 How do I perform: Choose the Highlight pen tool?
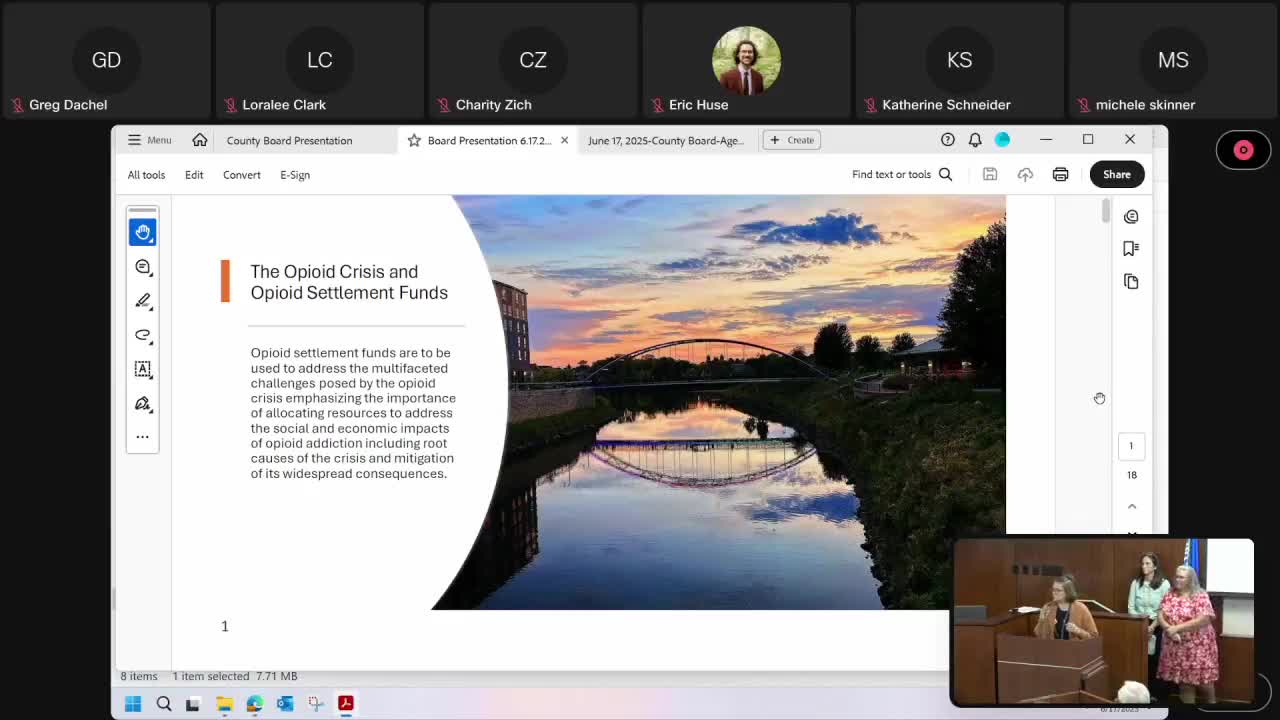[142, 301]
